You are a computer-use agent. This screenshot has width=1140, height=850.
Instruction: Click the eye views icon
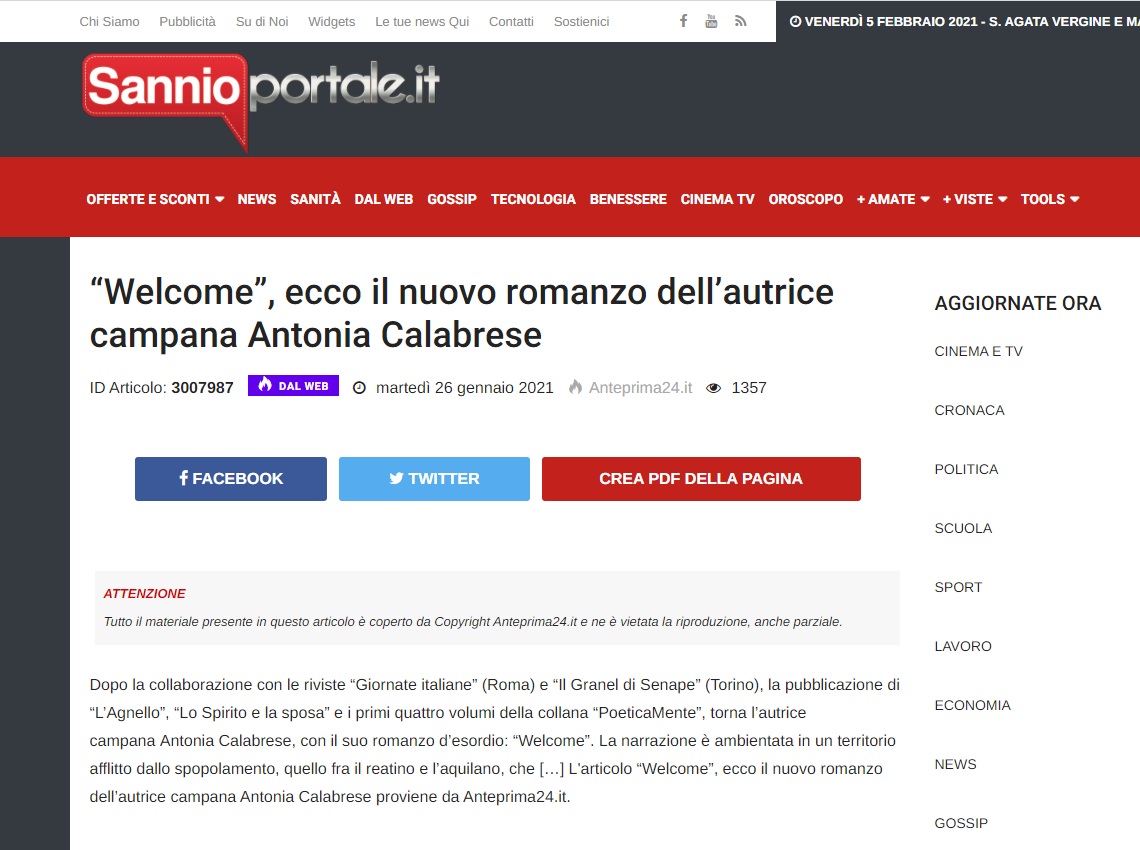[714, 388]
